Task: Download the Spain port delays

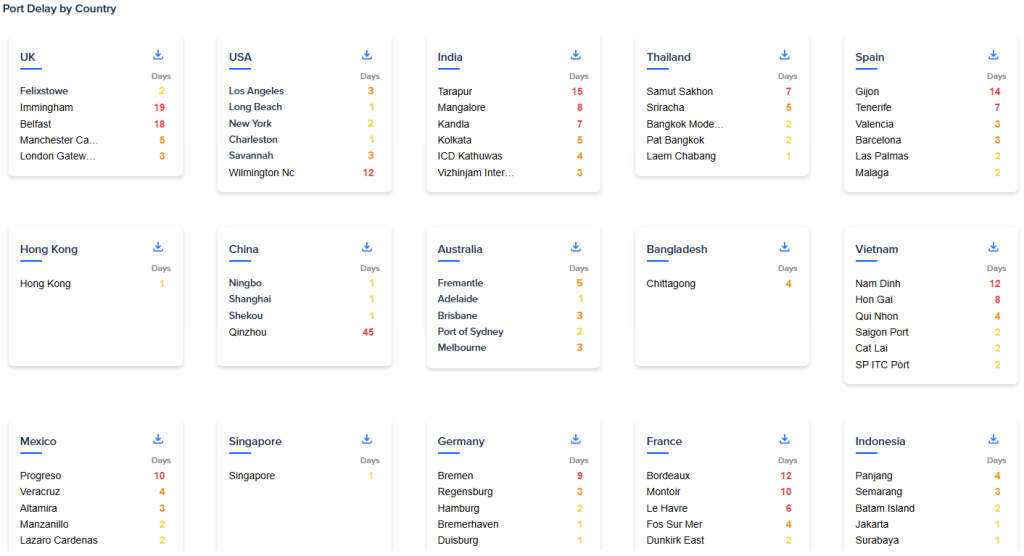Action: click(x=993, y=55)
